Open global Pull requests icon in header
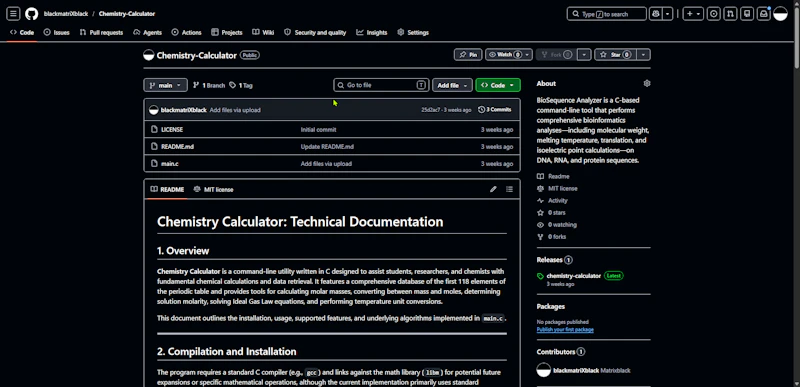Screen dimensions: 800x387 731,14
